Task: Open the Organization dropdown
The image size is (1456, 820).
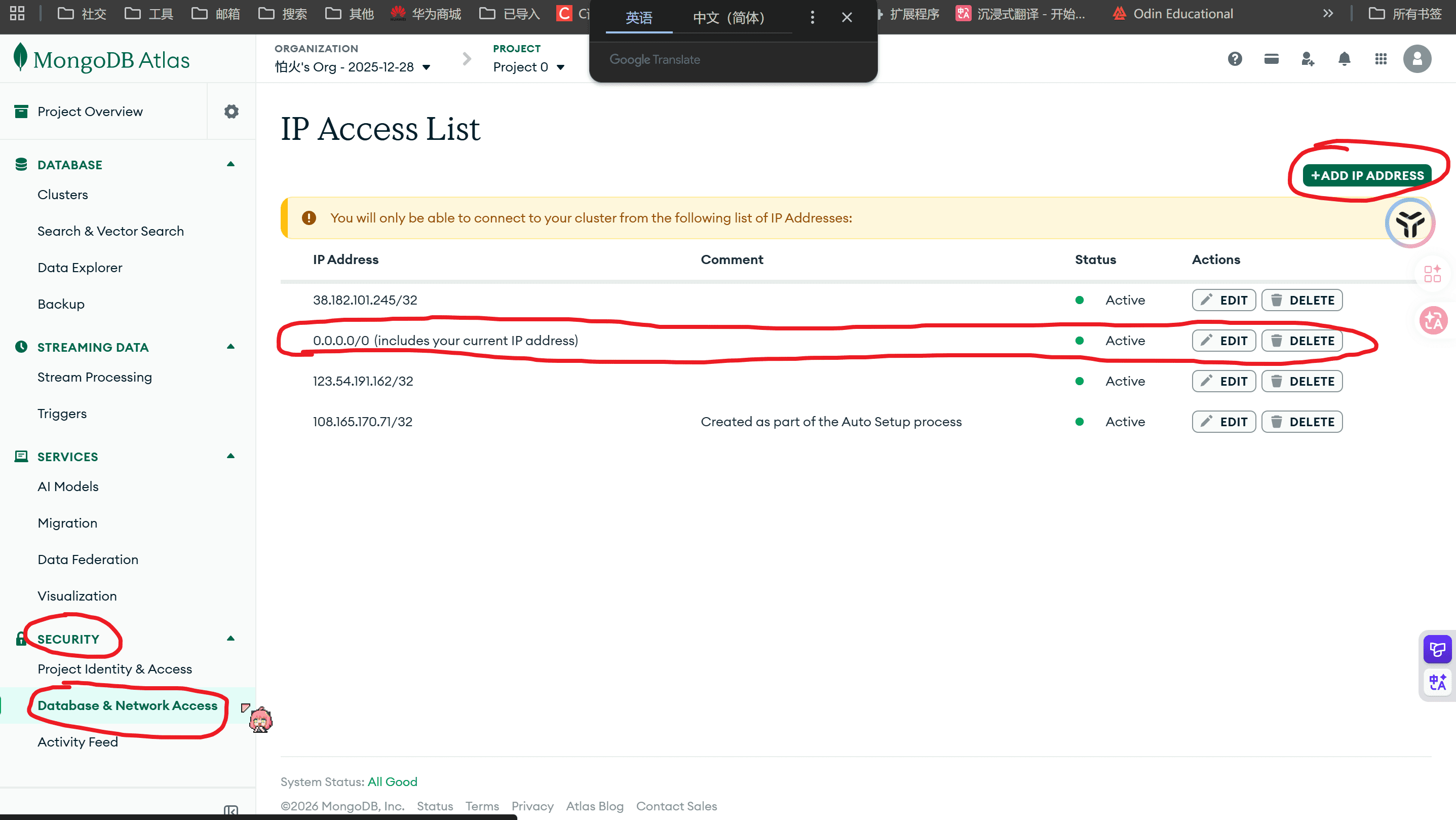Action: [353, 67]
